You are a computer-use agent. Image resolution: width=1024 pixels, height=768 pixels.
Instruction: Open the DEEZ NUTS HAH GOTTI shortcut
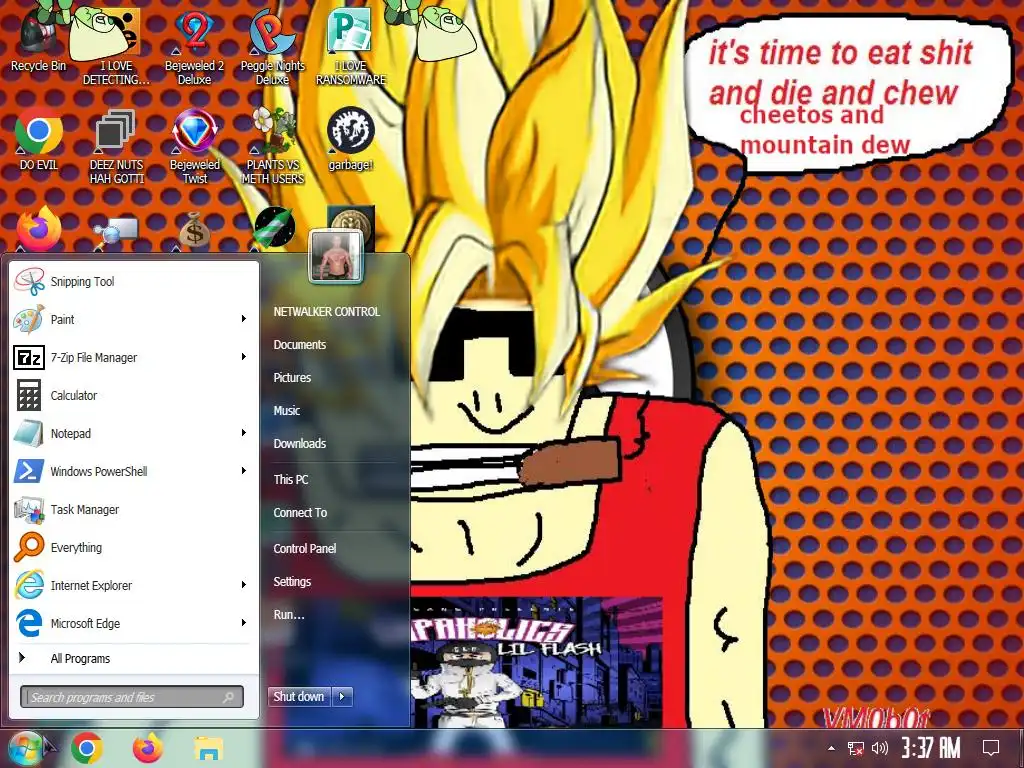(x=116, y=145)
